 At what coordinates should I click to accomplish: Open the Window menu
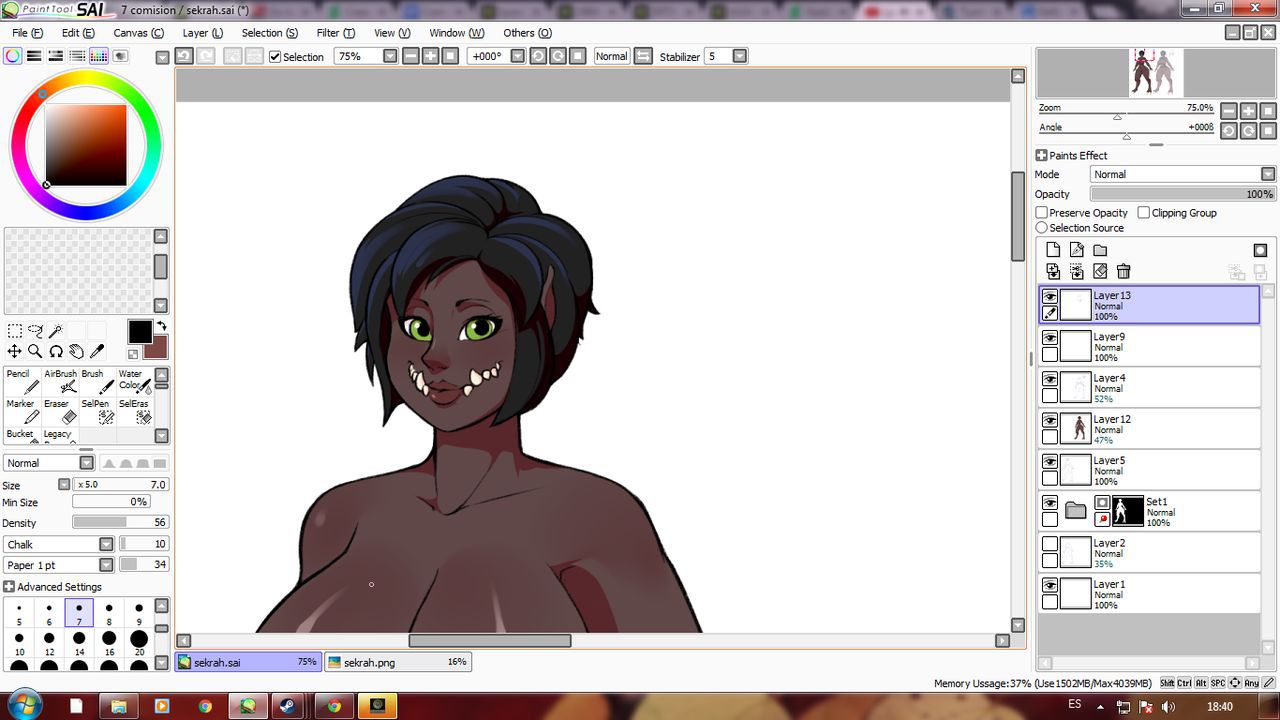pyautogui.click(x=456, y=33)
